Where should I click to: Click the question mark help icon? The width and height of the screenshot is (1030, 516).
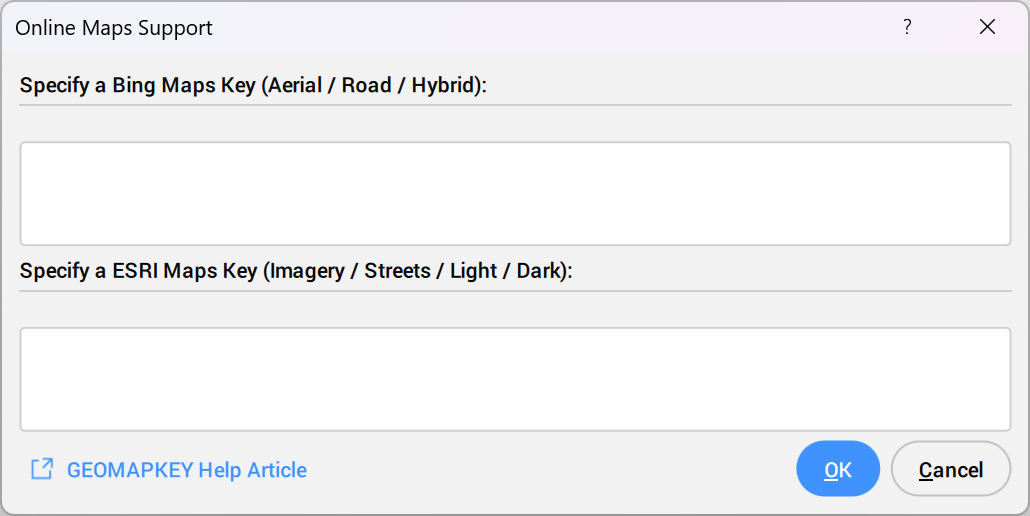coord(907,27)
